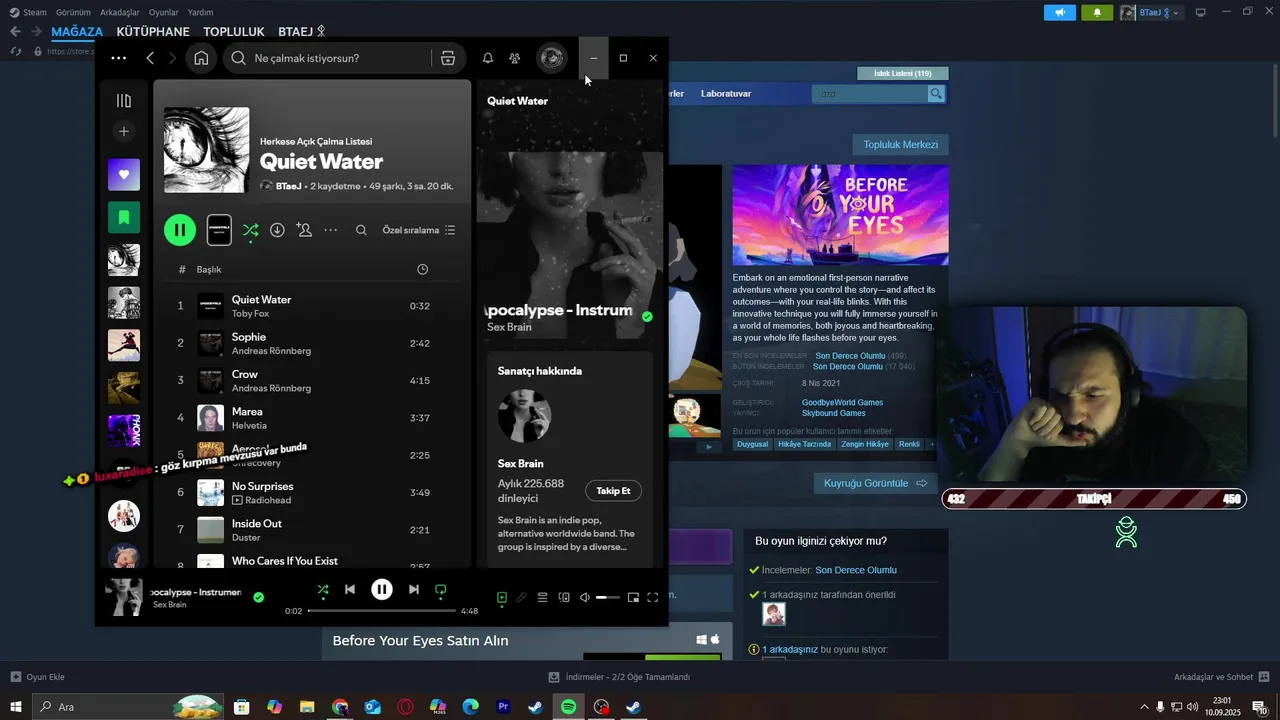Image resolution: width=1280 pixels, height=720 pixels.
Task: Follow Sex Brain with Takip Et button
Action: pyautogui.click(x=613, y=491)
